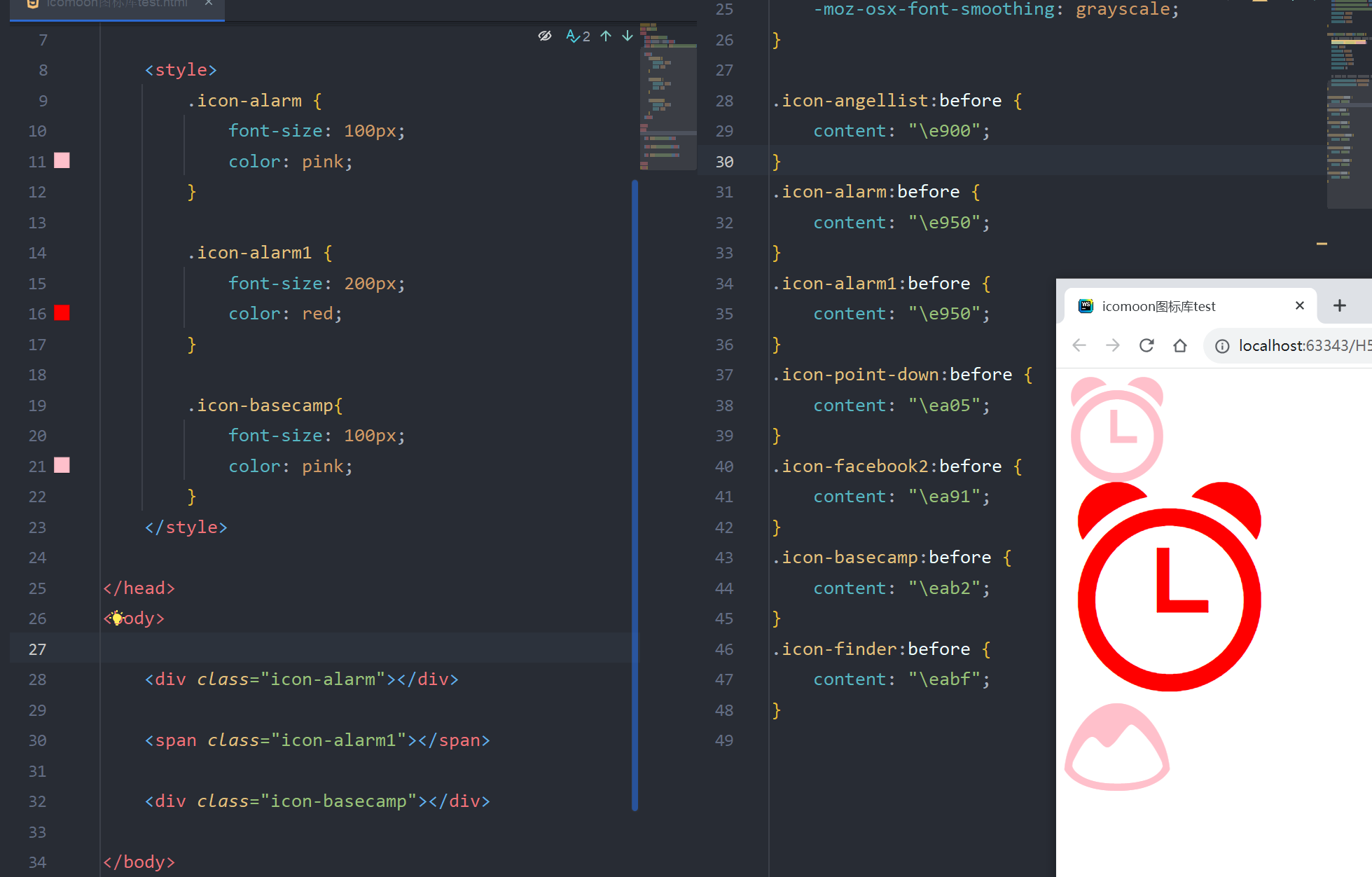The width and height of the screenshot is (1372, 877).
Task: Open the pink color swatch on line 11
Action: tap(62, 160)
